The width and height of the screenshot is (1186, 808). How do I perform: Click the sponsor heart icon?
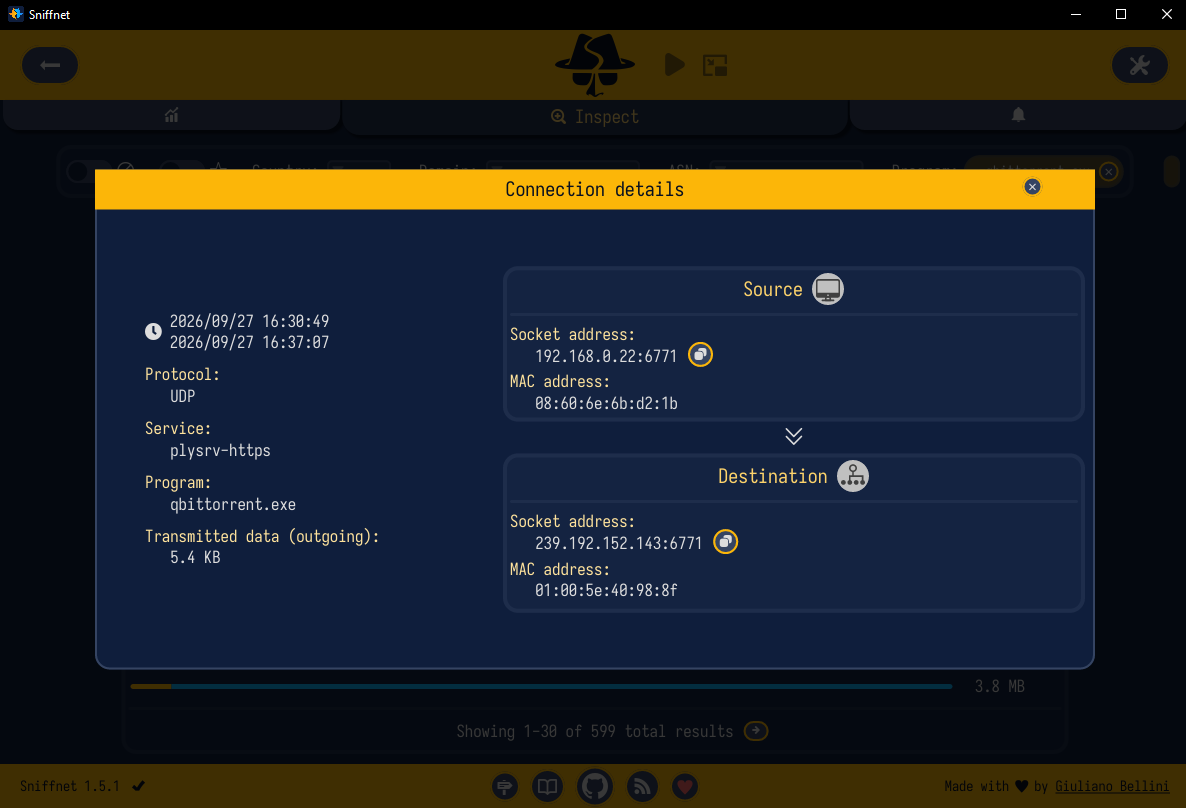(685, 786)
